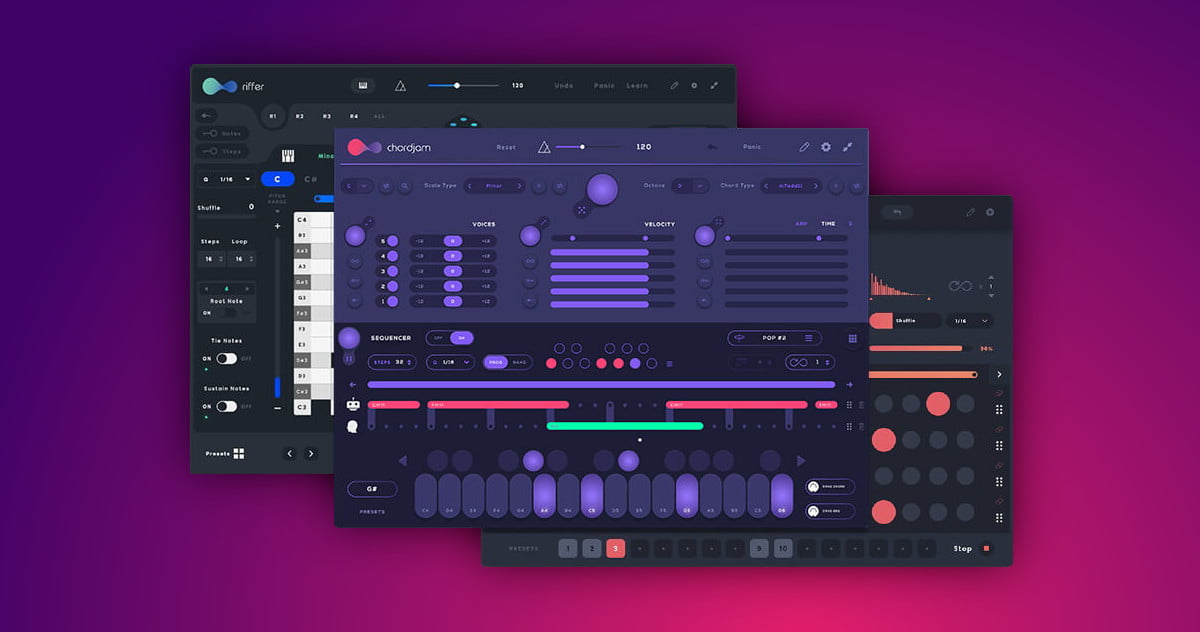This screenshot has height=632, width=1200.
Task: Open the POP #2 preset menu
Action: [x=774, y=338]
